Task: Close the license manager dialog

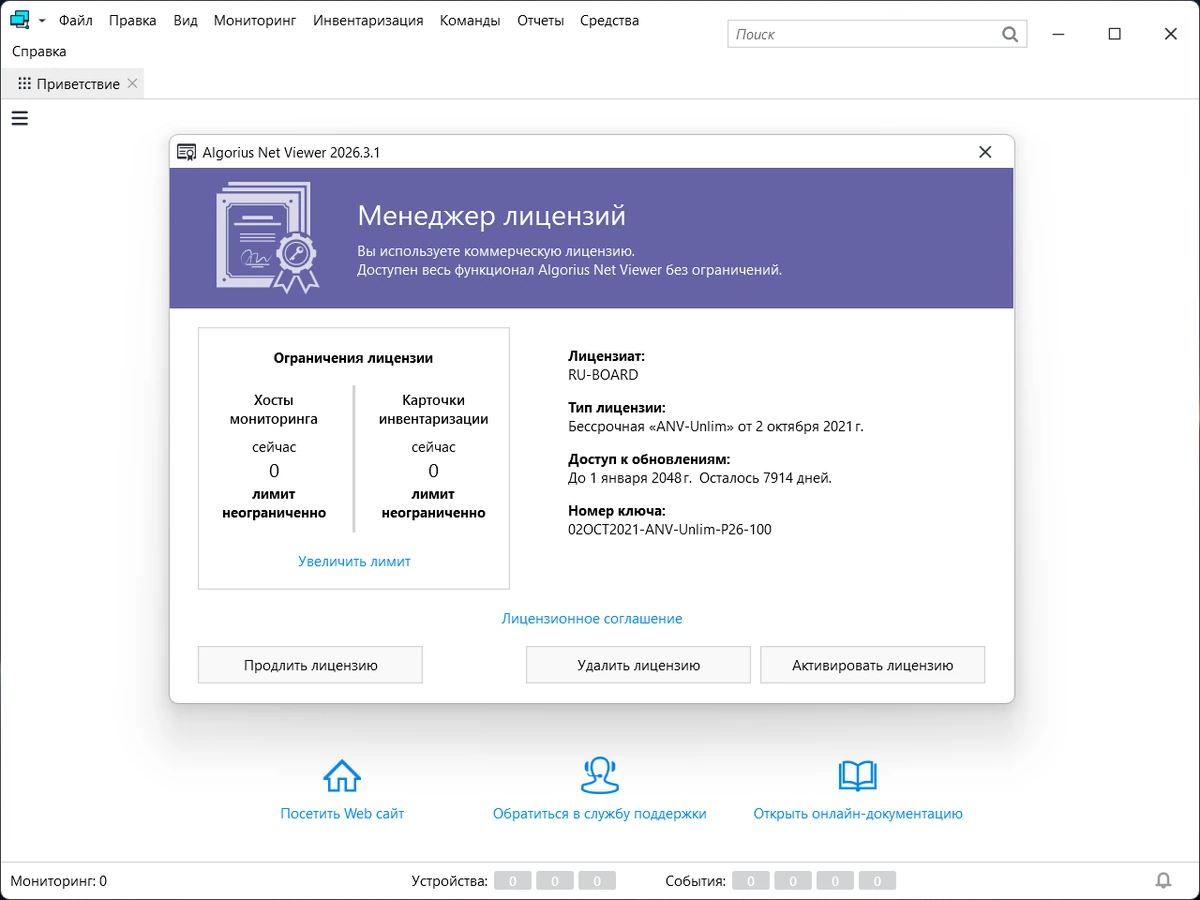Action: 985,152
